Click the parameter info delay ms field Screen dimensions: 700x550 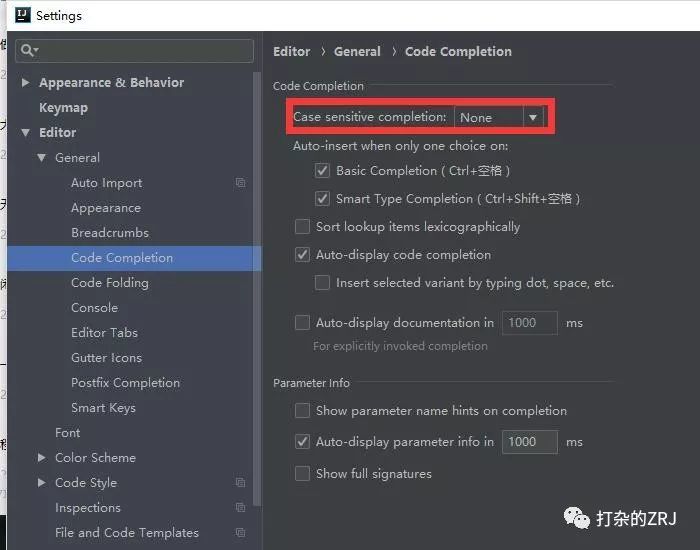[530, 442]
